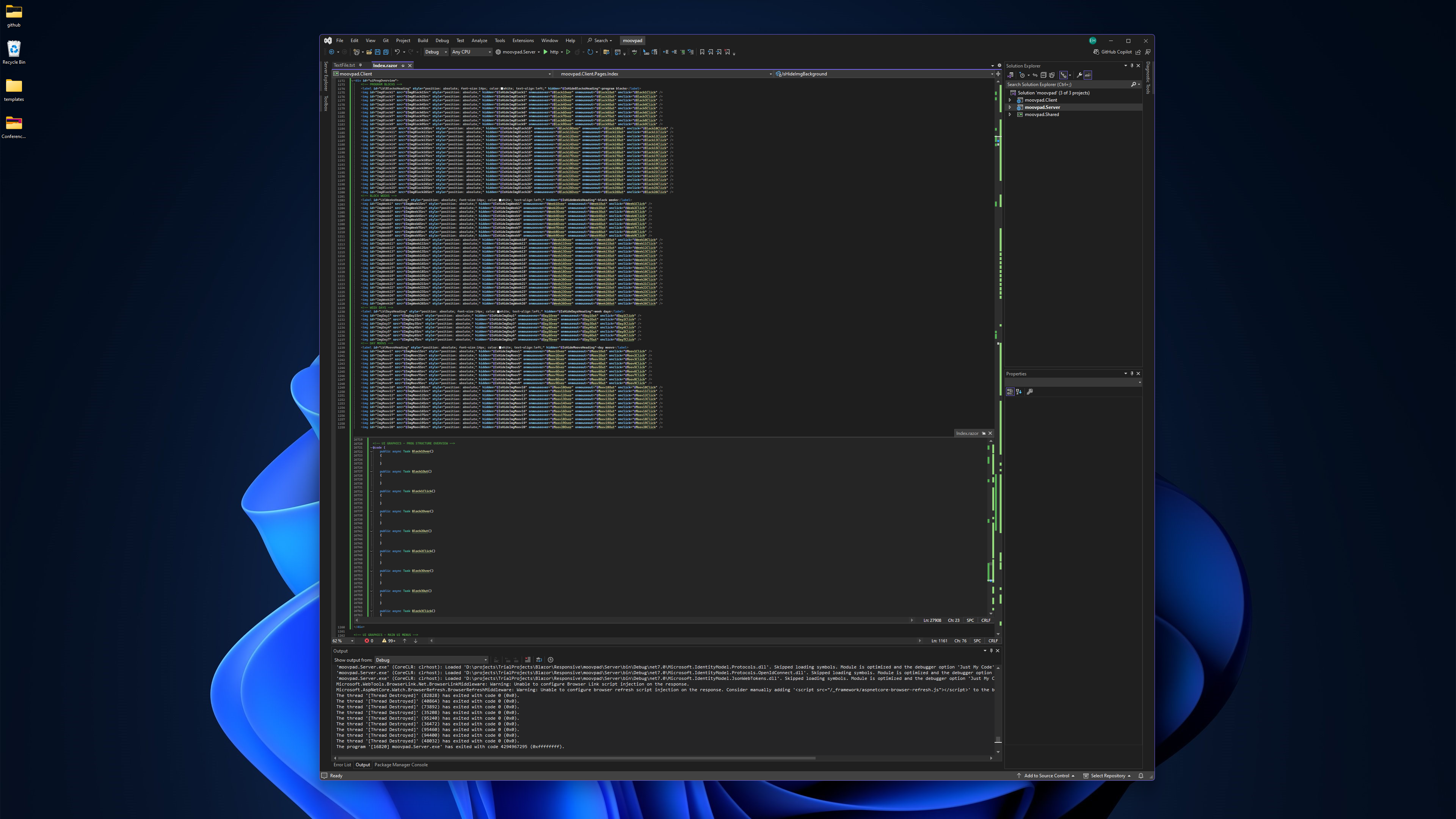Image resolution: width=1456 pixels, height=819 pixels.
Task: Click Add to Source Control button
Action: (1046, 775)
